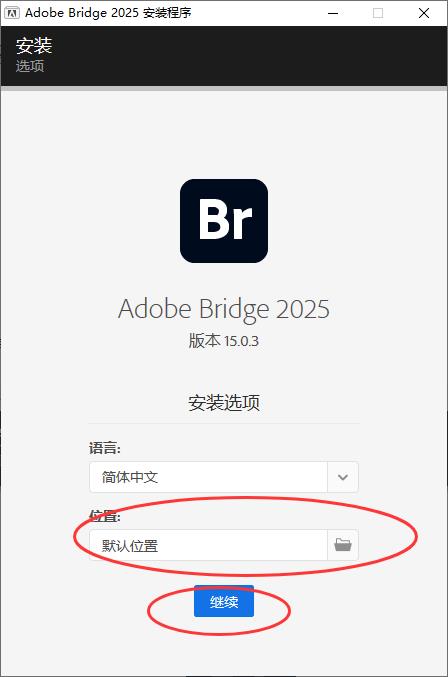The width and height of the screenshot is (448, 677).
Task: Click the 安装 header title
Action: (x=34, y=45)
